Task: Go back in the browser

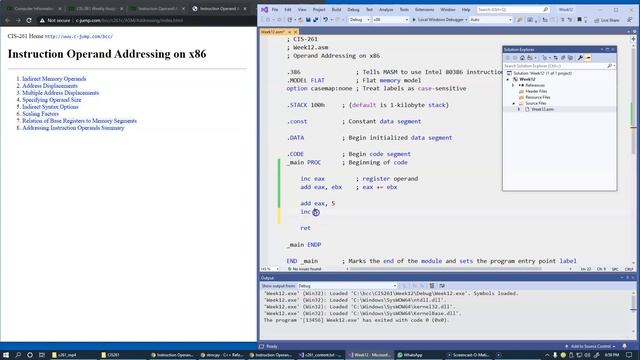Action: tap(7, 20)
